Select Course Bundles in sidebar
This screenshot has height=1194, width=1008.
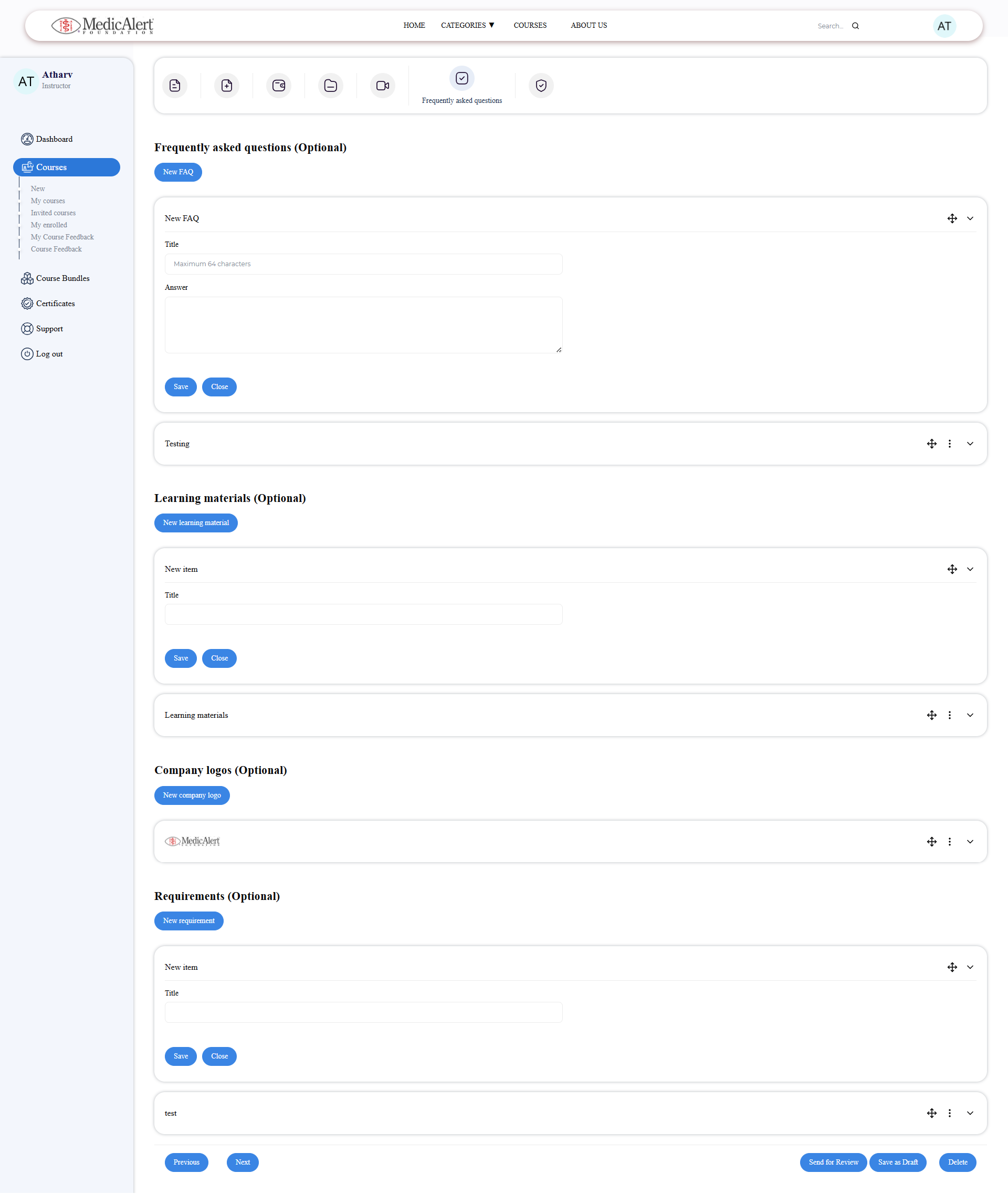click(x=62, y=278)
